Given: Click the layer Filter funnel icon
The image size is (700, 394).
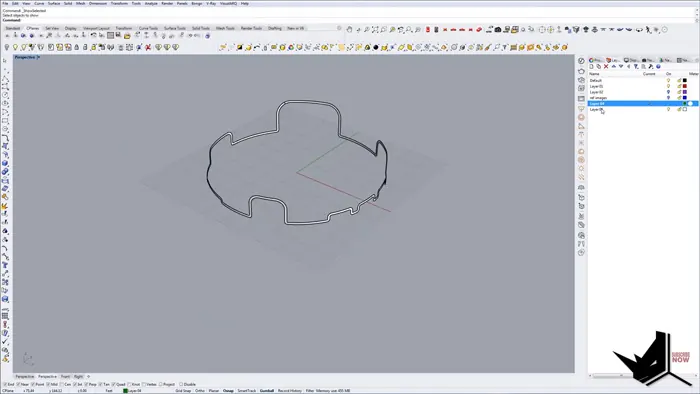Looking at the screenshot, I should (636, 66).
